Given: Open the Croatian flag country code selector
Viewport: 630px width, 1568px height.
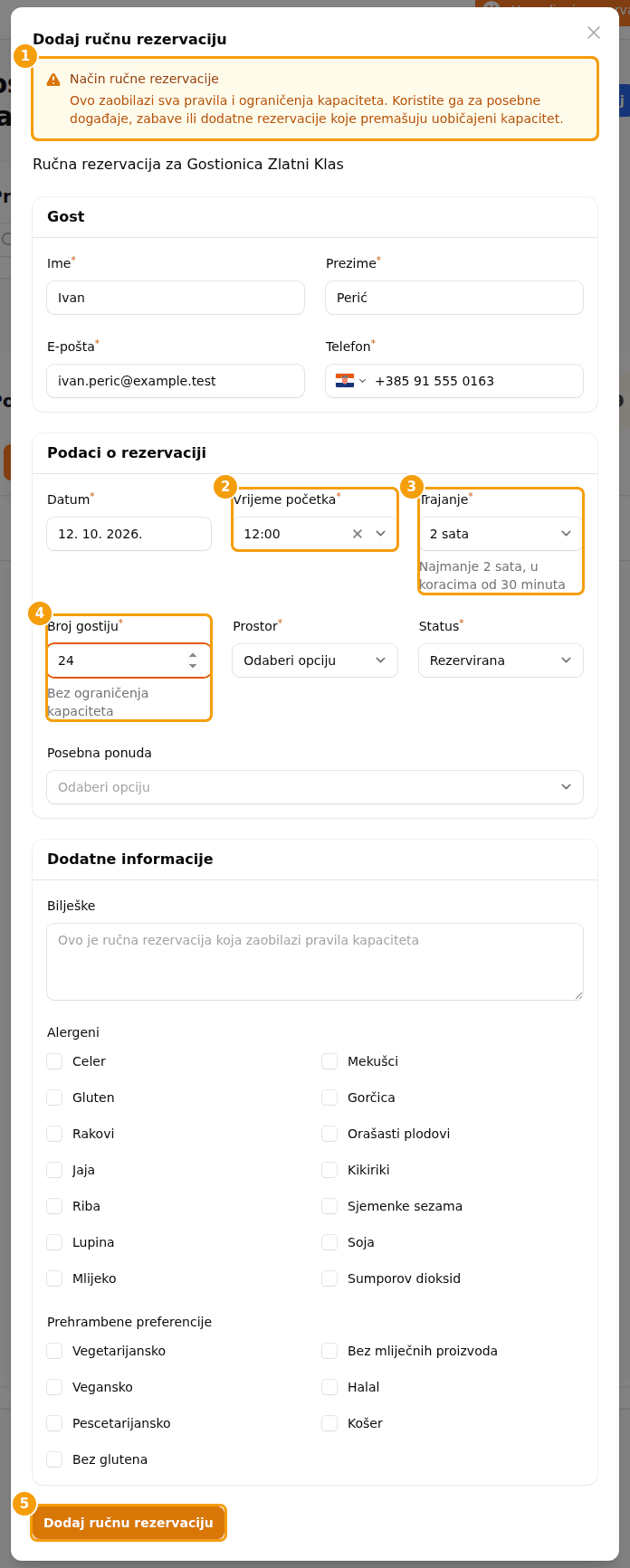Looking at the screenshot, I should 350,381.
